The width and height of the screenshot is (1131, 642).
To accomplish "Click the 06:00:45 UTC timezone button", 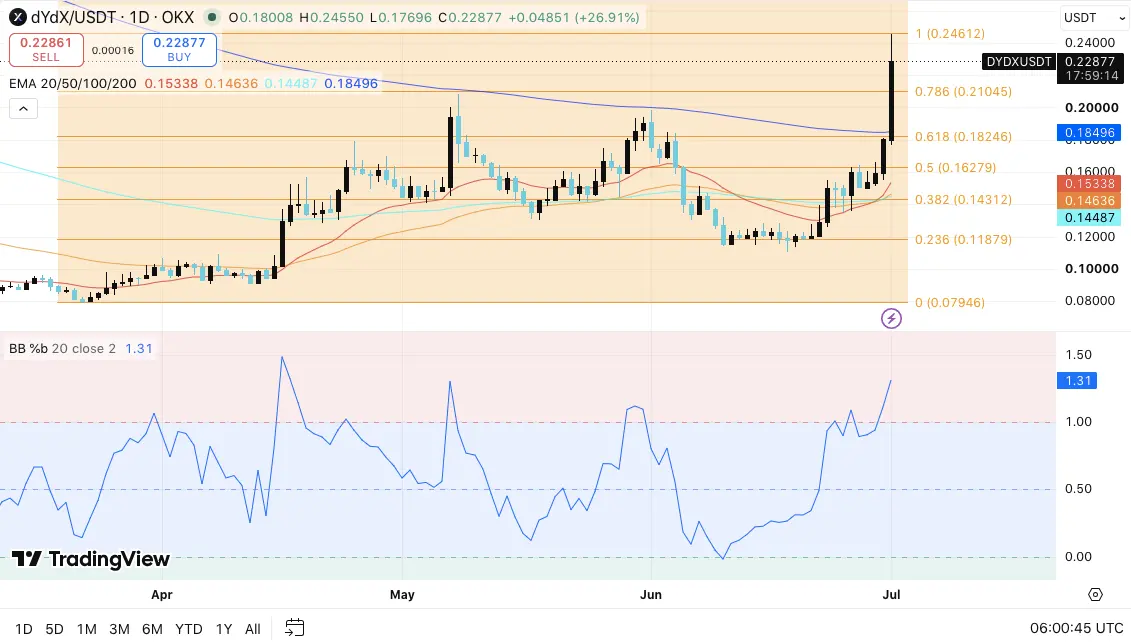I will click(x=1076, y=628).
